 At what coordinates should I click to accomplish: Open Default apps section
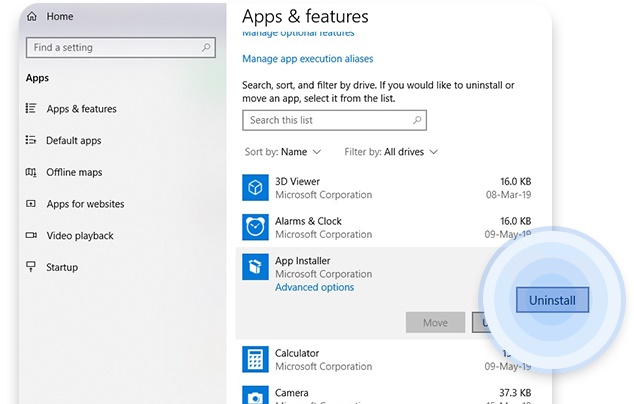pos(74,140)
